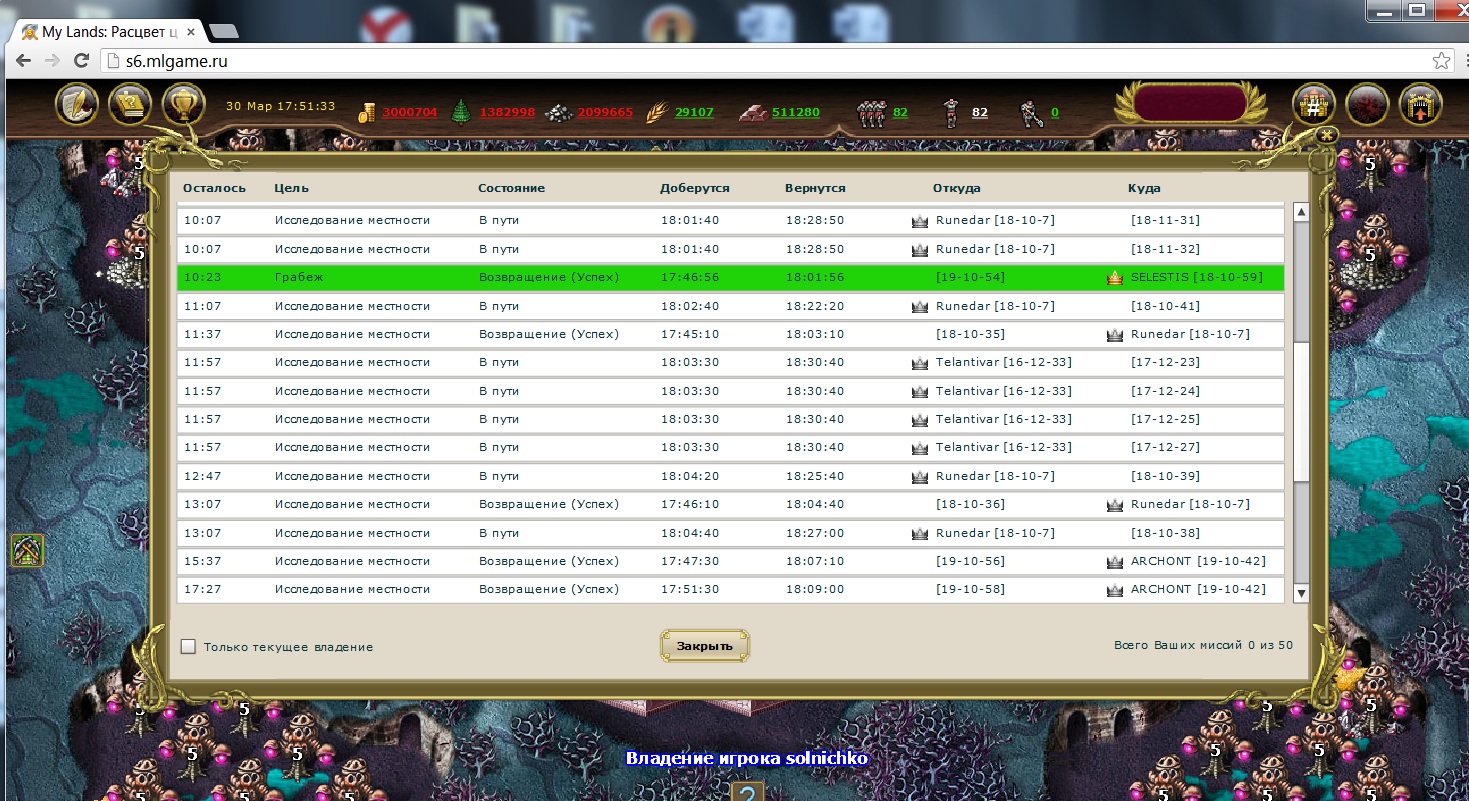This screenshot has width=1469, height=801.
Task: Click destination [17-12-27]
Action: pos(1165,447)
